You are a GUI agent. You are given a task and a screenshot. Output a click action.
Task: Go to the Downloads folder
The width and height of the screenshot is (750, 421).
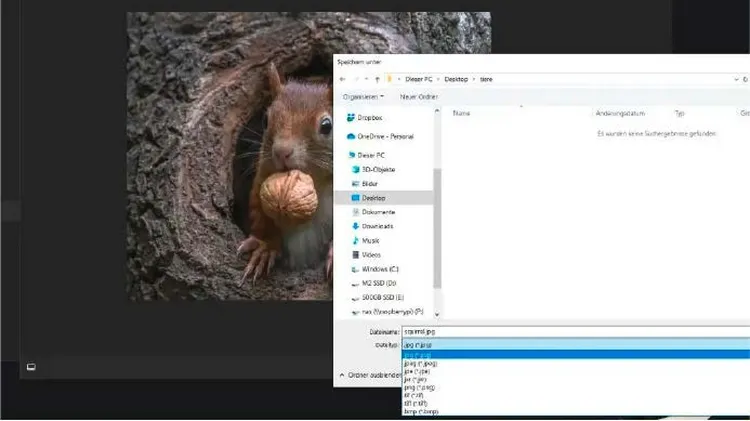(378, 226)
